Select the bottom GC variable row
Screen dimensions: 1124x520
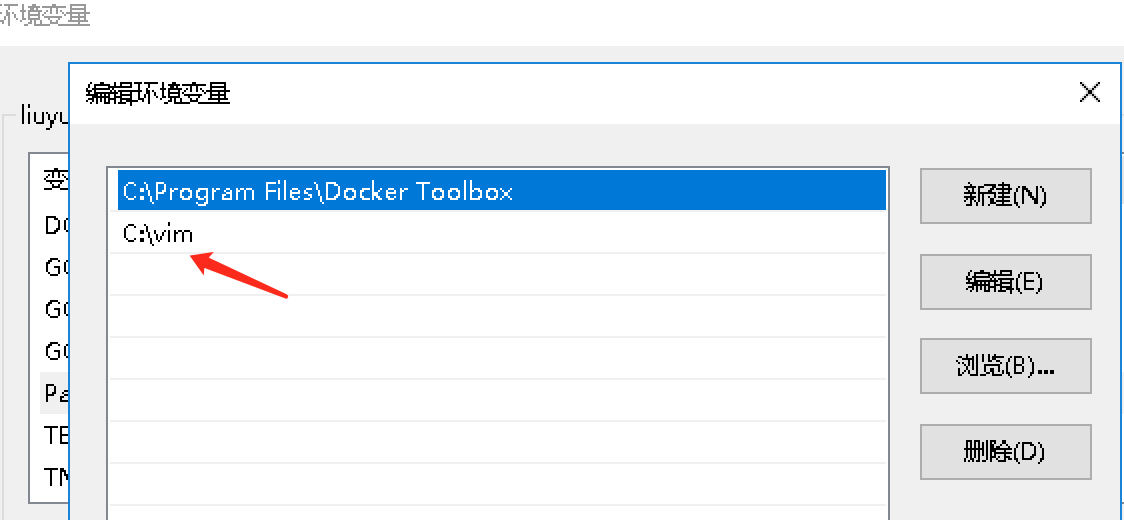(56, 351)
